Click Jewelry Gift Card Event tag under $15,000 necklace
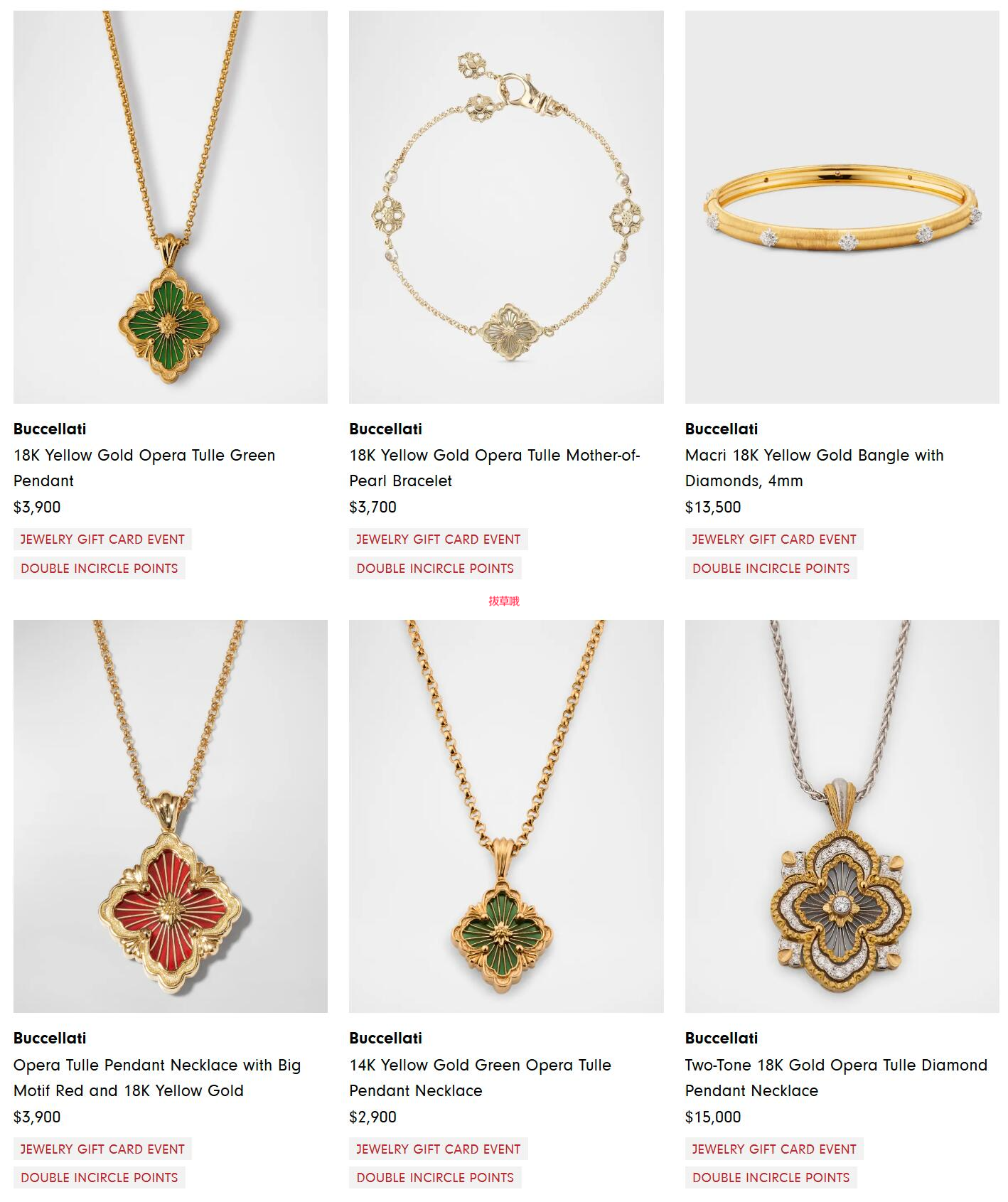The width and height of the screenshot is (1008, 1202). click(774, 1149)
